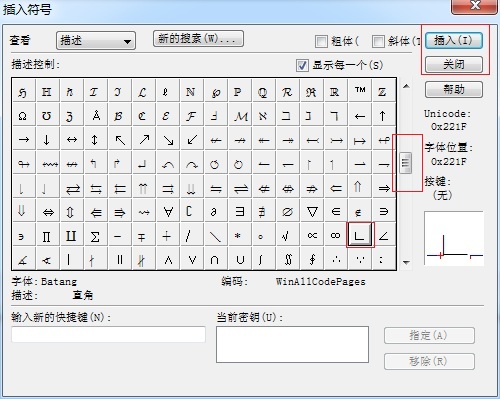
Task: Toggle the 粗体 bold checkbox
Action: pyautogui.click(x=321, y=42)
